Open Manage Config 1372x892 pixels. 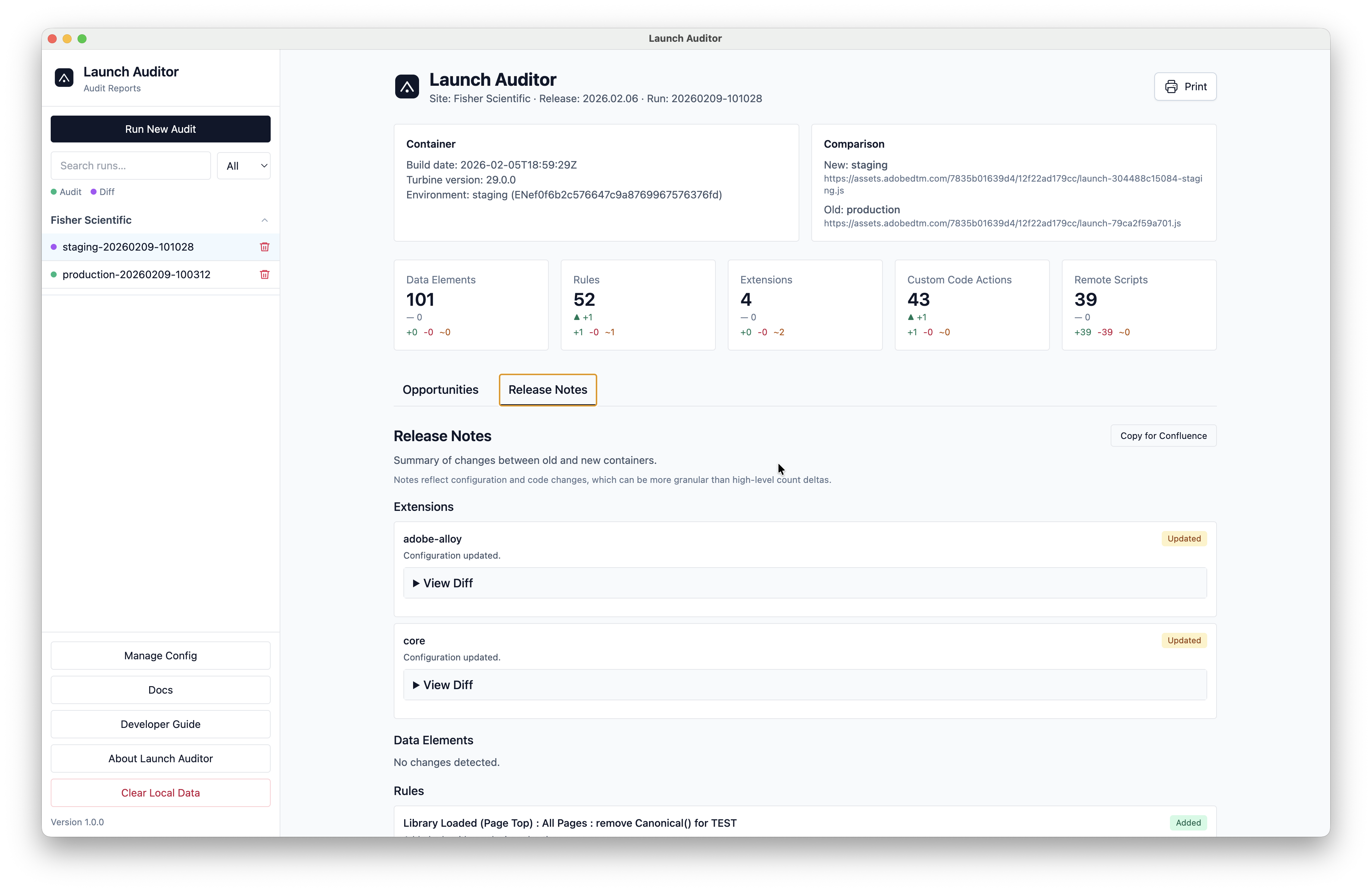pos(160,655)
